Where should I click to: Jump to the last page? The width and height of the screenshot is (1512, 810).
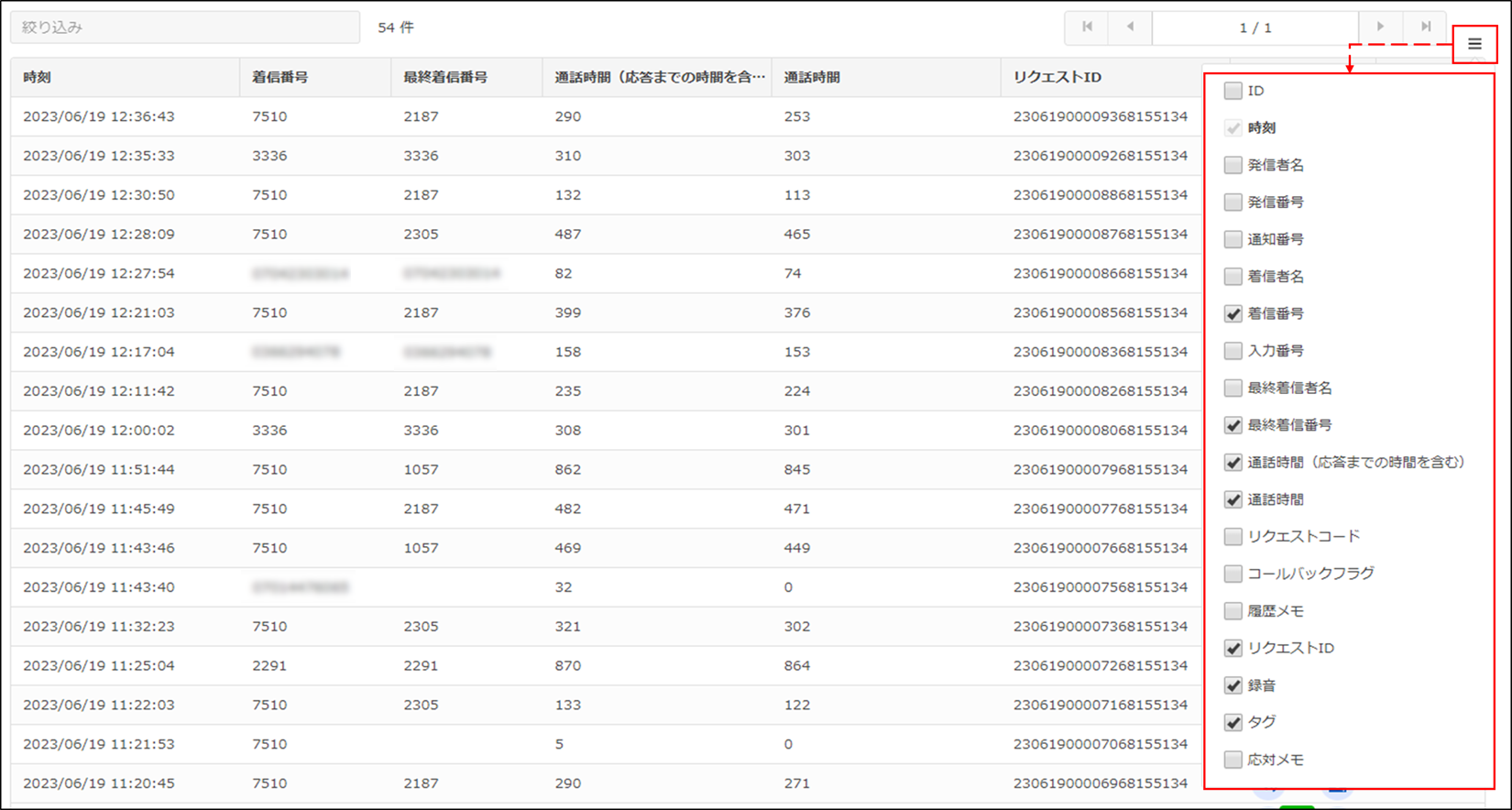[1425, 27]
